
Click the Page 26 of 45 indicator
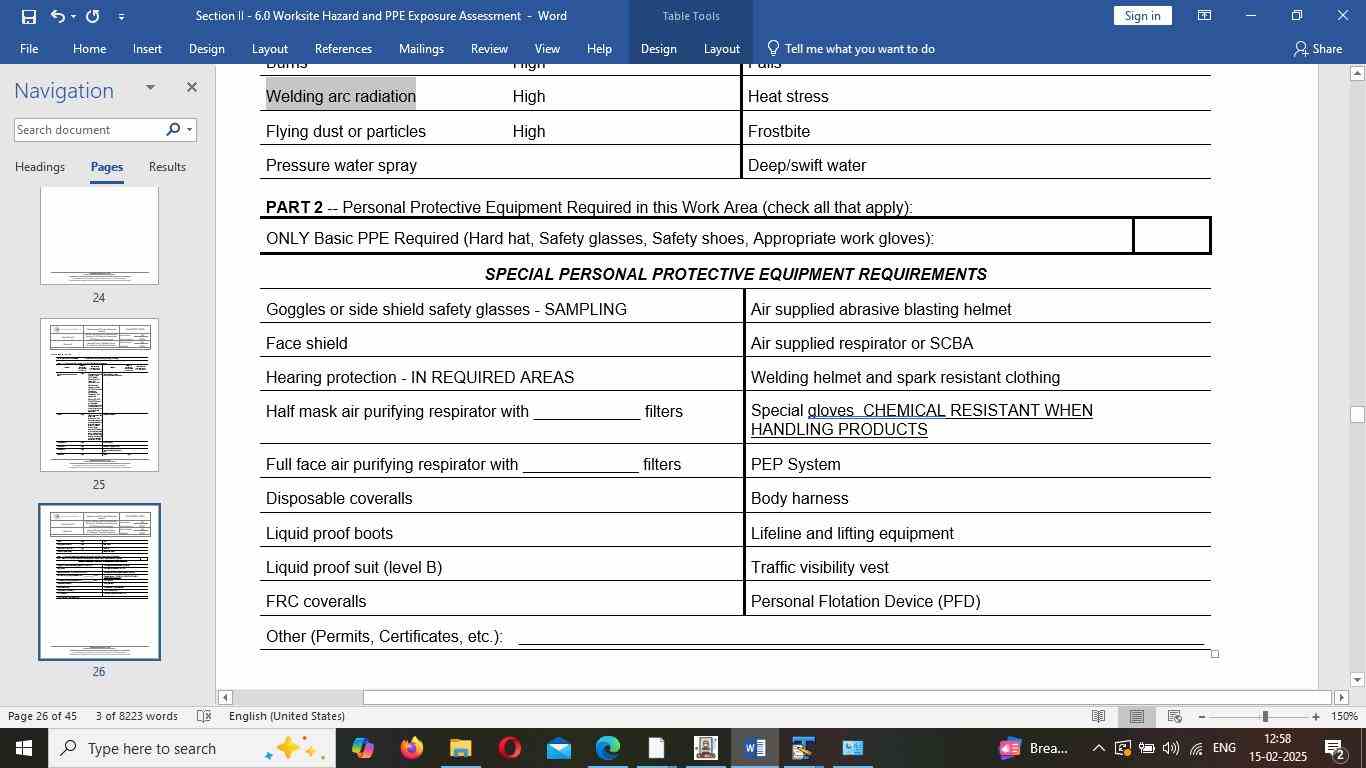click(x=42, y=716)
